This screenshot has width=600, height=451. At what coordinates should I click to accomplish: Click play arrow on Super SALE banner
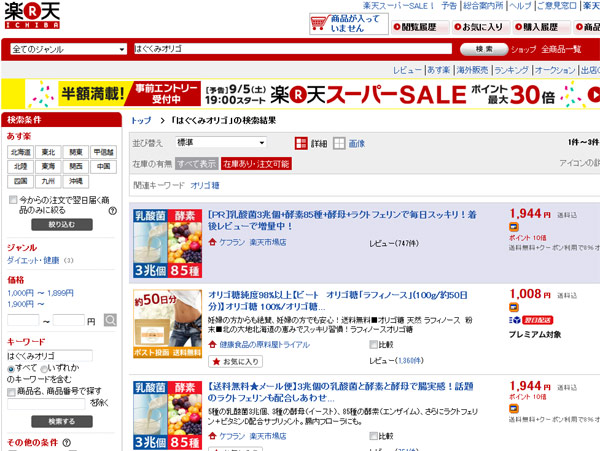(594, 94)
